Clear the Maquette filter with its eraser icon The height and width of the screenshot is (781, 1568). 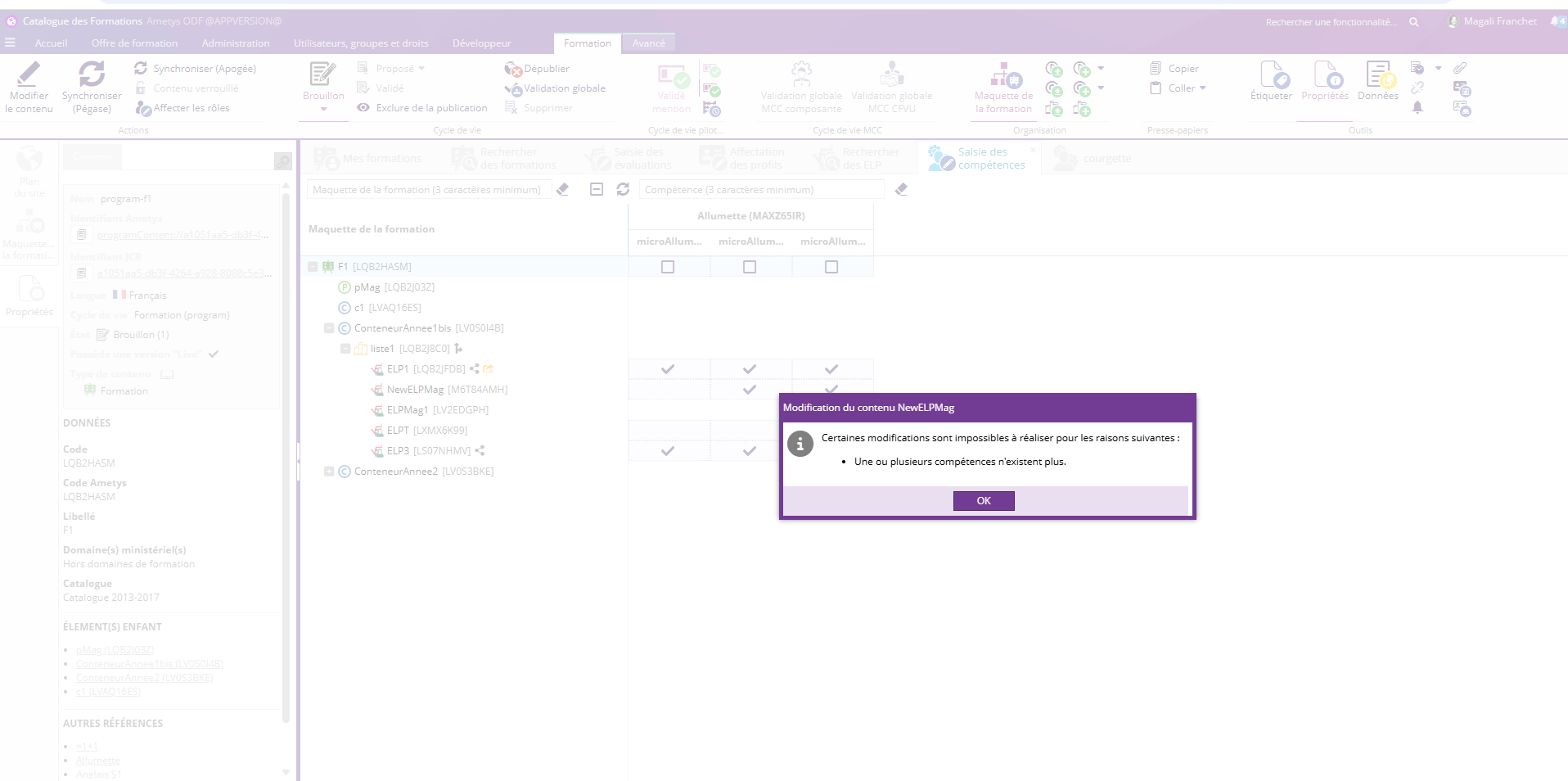click(562, 189)
